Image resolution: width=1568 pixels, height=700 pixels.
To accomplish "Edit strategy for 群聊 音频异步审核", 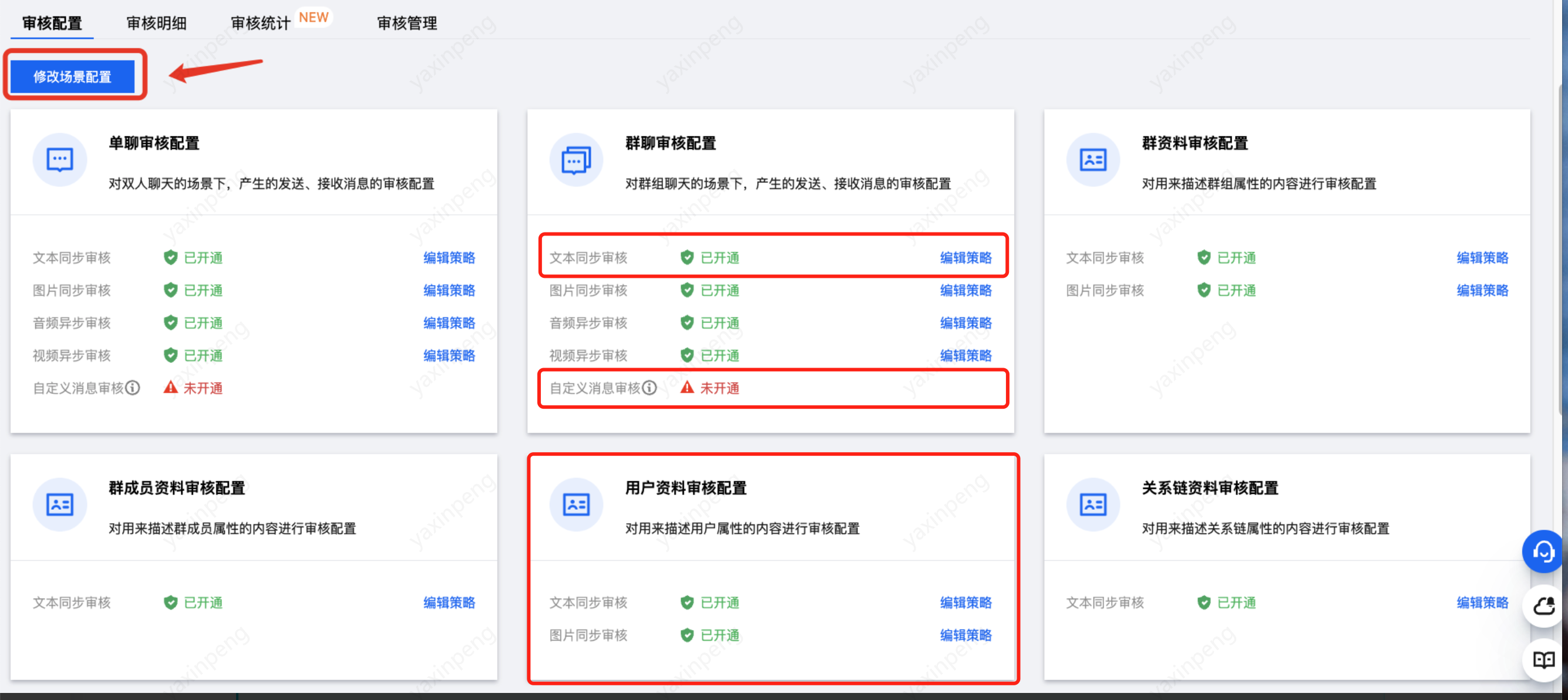I will [966, 322].
